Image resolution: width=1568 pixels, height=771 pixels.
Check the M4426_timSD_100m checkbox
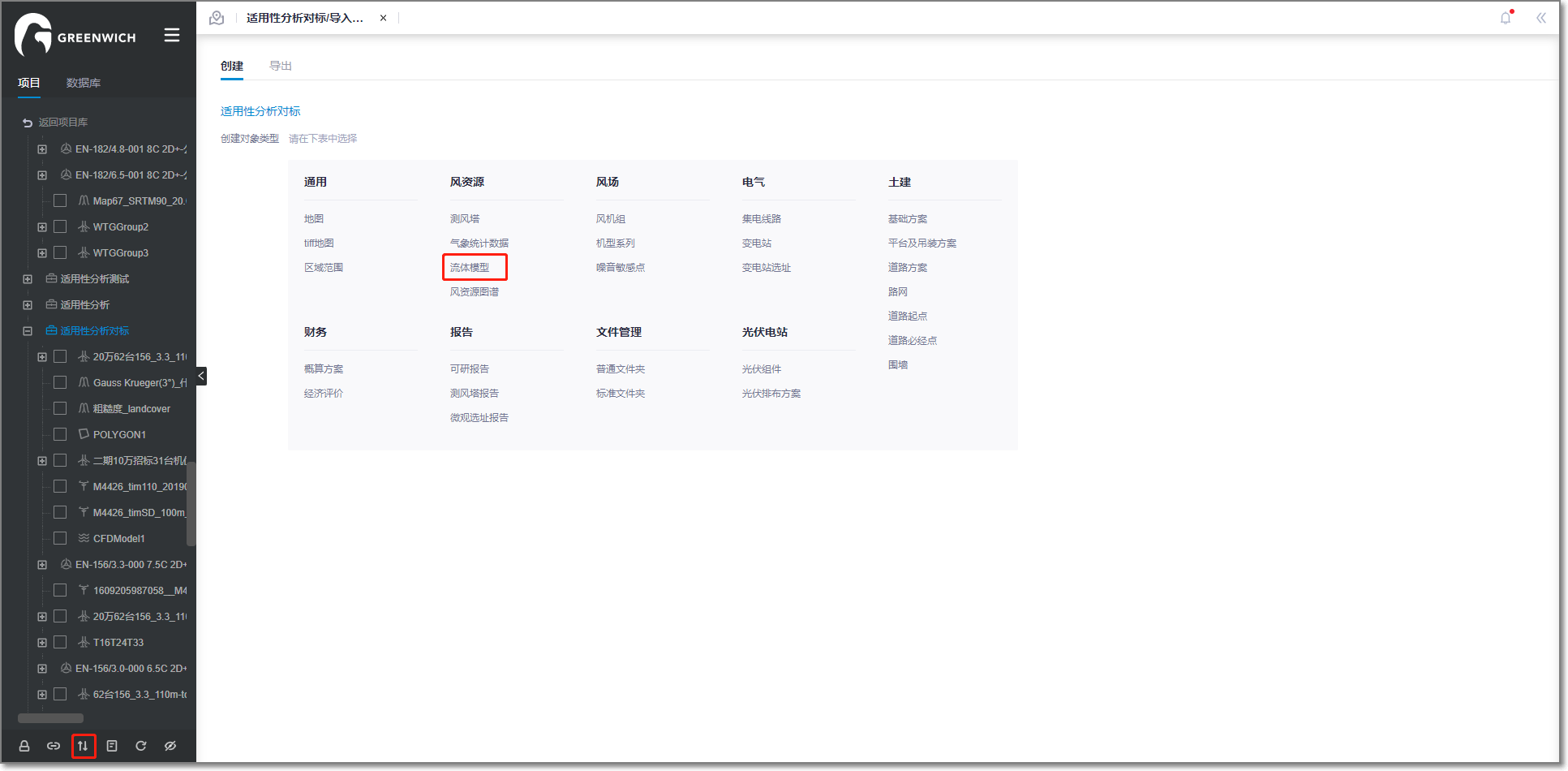60,512
